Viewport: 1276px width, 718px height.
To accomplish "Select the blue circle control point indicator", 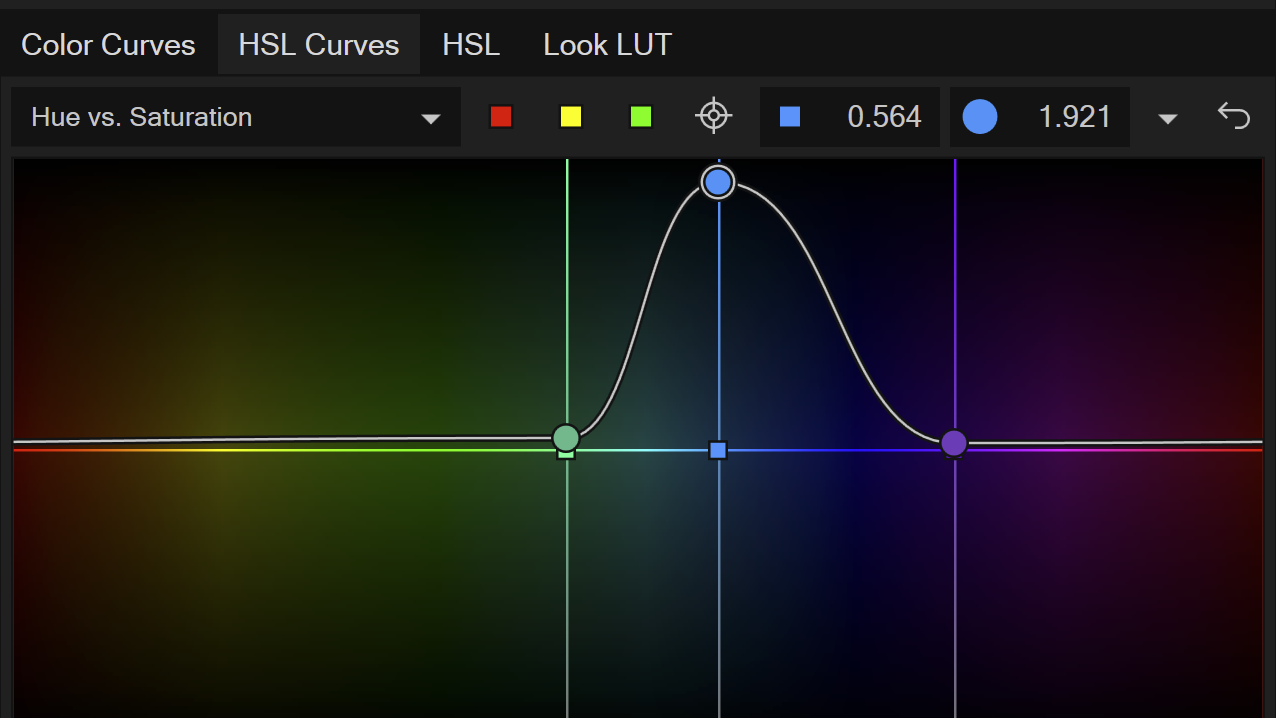I will pyautogui.click(x=980, y=116).
